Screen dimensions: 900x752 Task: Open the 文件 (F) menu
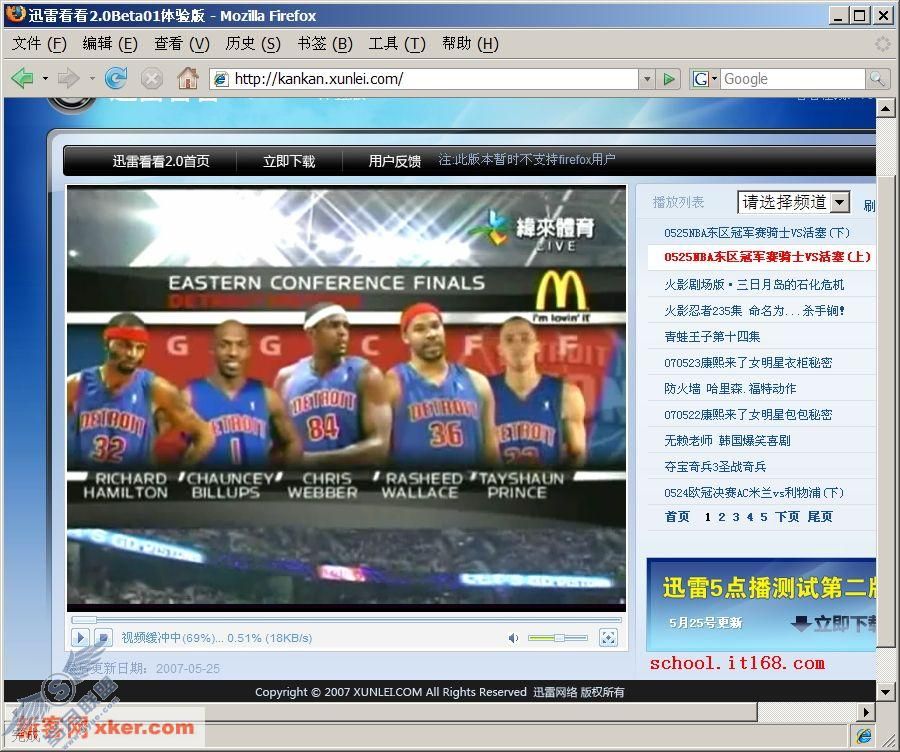point(39,44)
